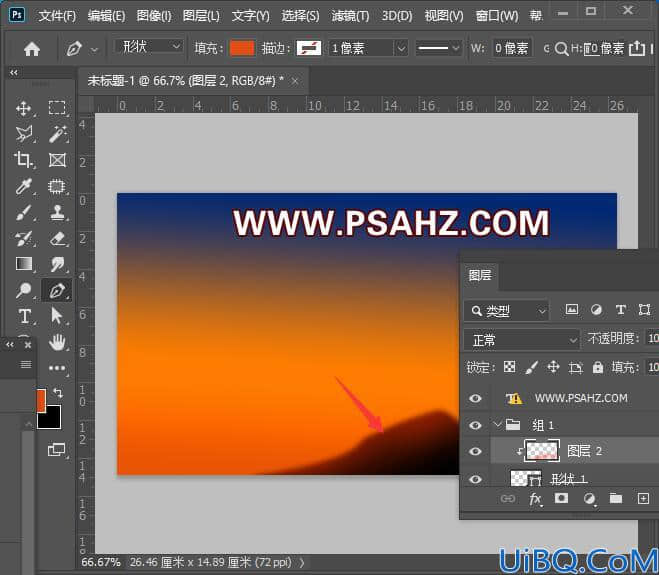
Task: Select the Magic Wand tool
Action: click(58, 134)
